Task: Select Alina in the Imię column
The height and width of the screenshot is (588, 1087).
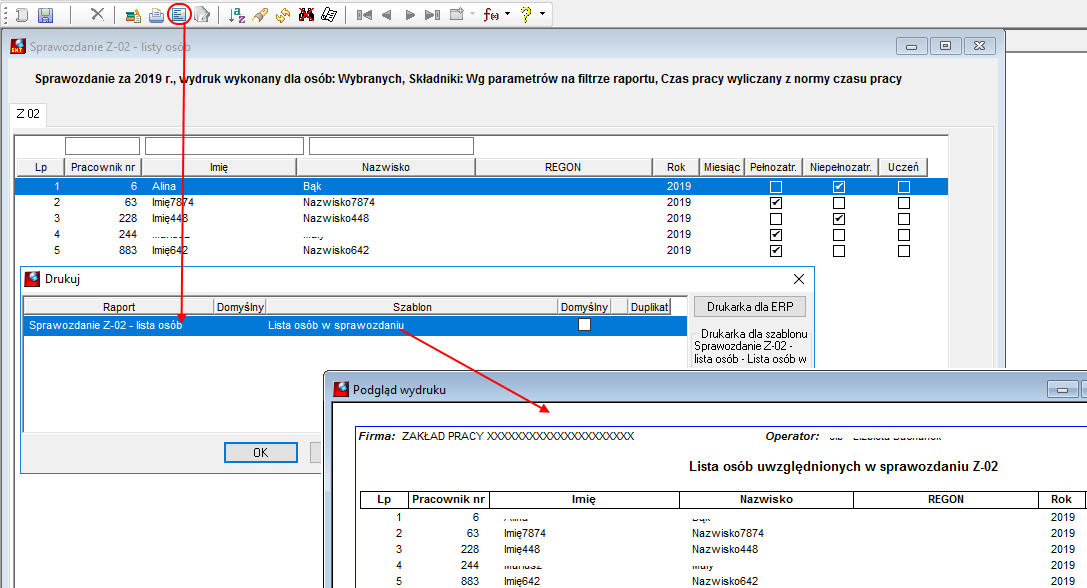Action: point(164,187)
